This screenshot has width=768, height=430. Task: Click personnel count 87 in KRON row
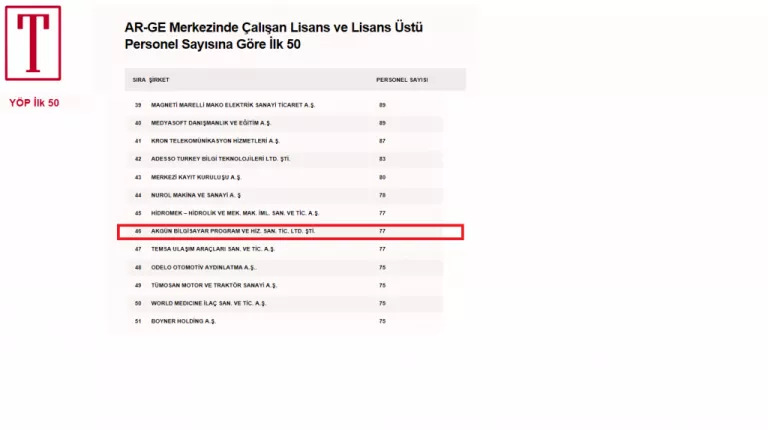click(382, 141)
